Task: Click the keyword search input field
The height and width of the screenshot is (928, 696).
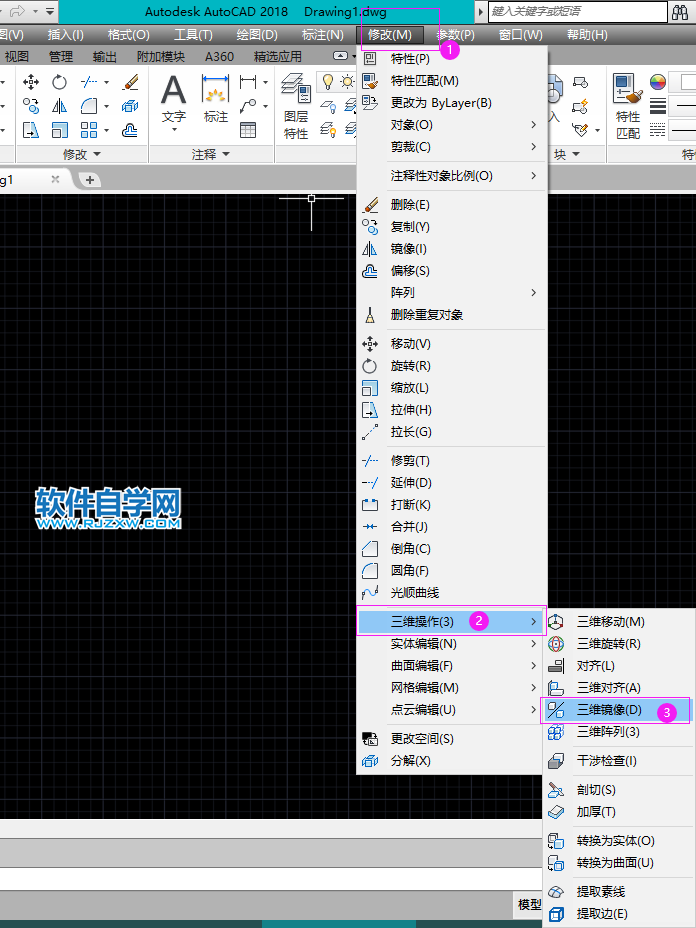Action: pos(578,11)
